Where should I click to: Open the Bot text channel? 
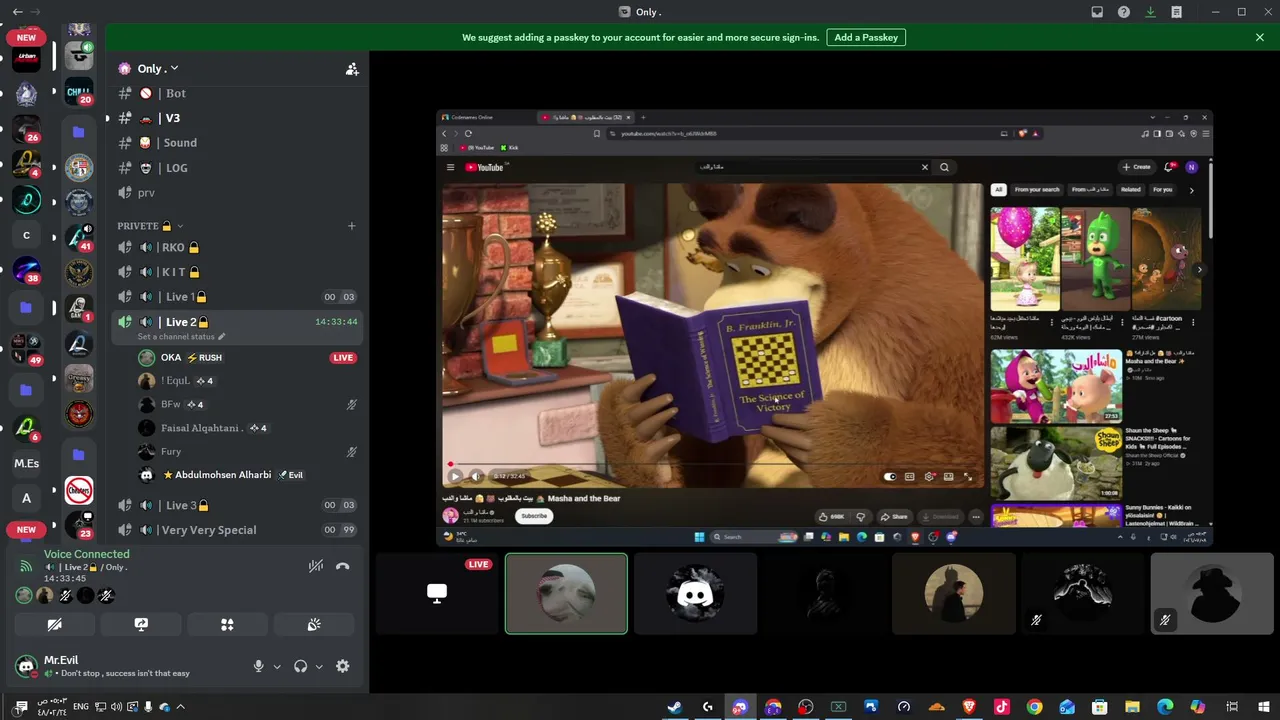(237, 93)
